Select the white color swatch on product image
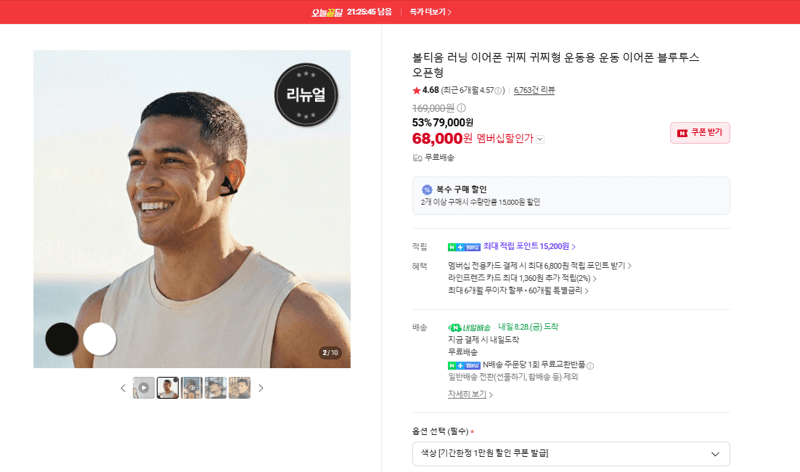Viewport: 800px width, 472px height. point(99,339)
